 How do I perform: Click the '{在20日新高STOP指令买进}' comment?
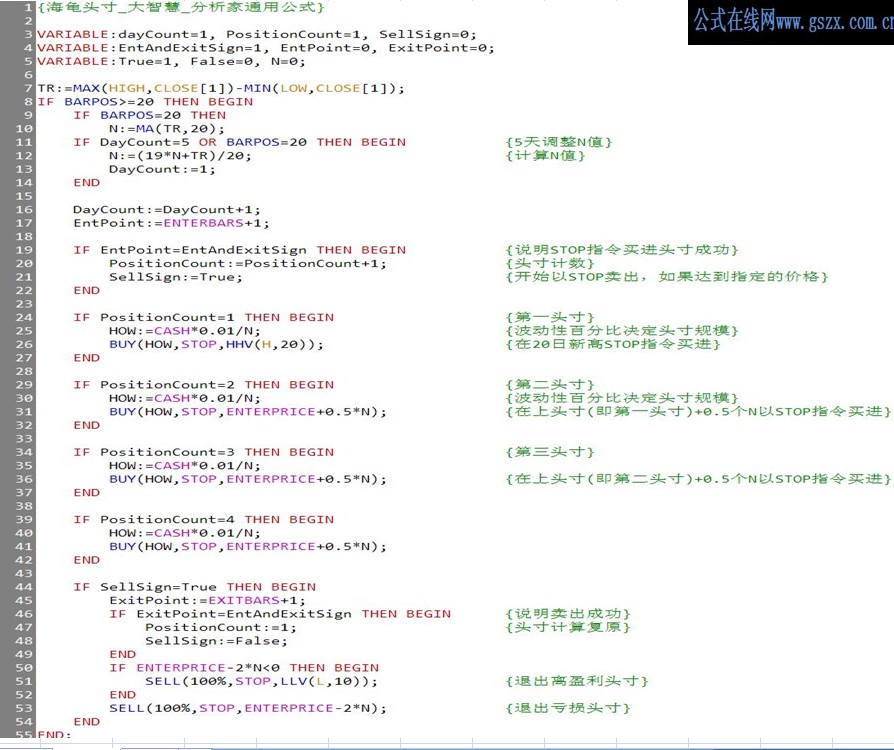(x=612, y=344)
